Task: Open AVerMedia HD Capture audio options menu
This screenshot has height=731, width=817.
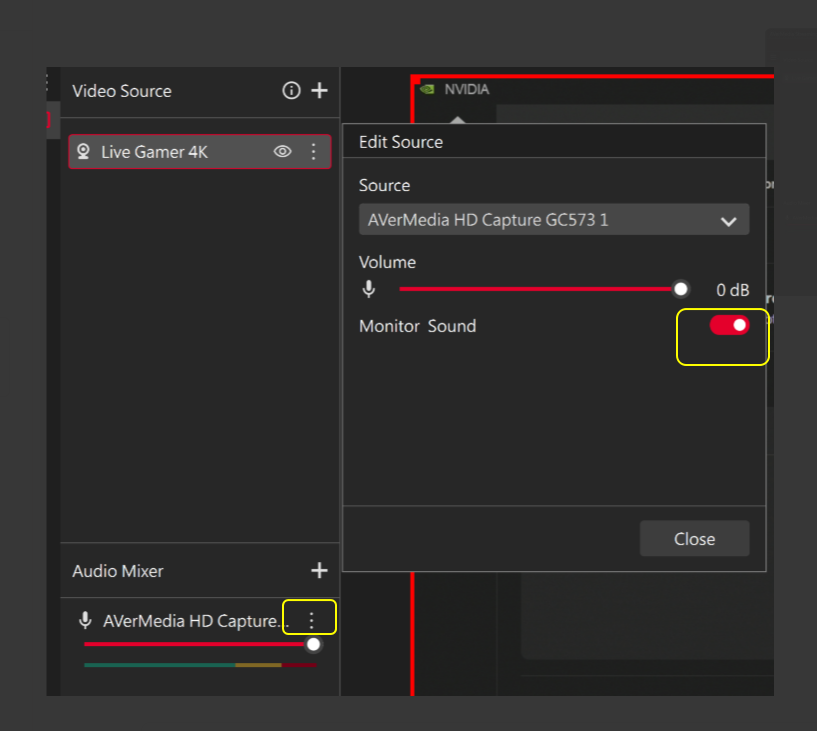Action: (311, 621)
